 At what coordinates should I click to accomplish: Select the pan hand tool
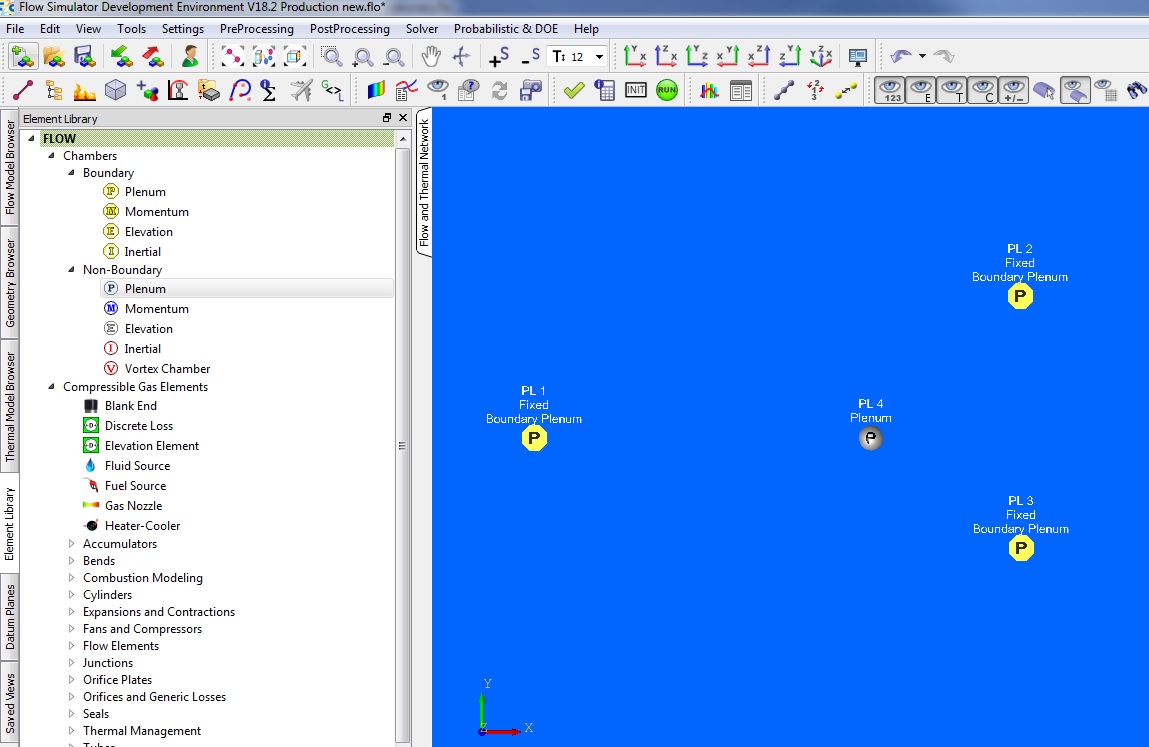pos(430,57)
